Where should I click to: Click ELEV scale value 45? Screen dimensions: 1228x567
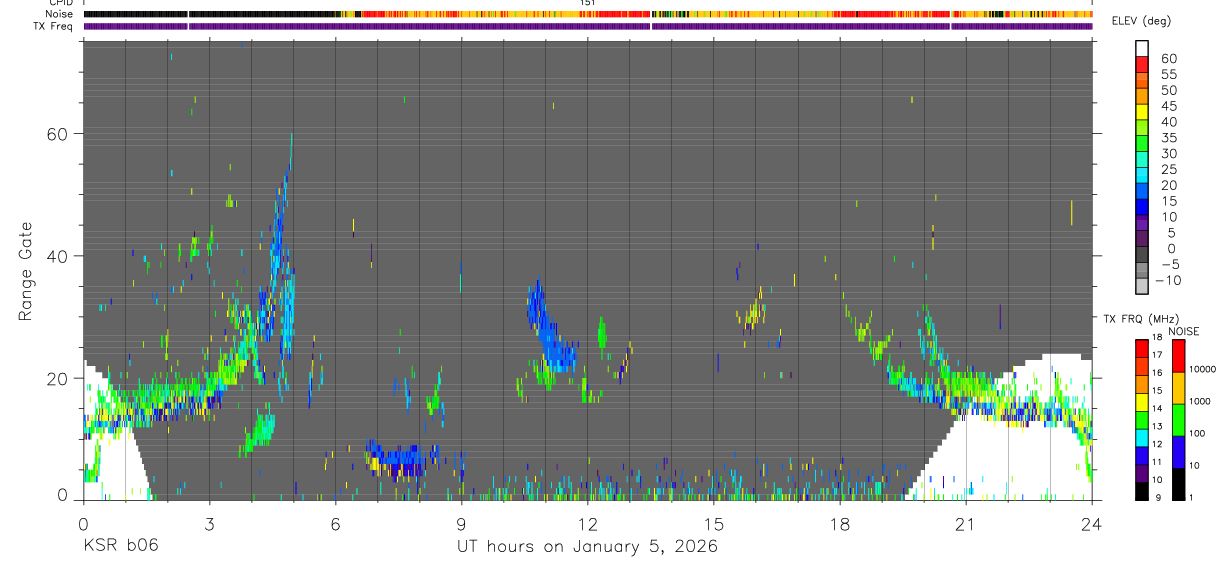tap(1168, 106)
